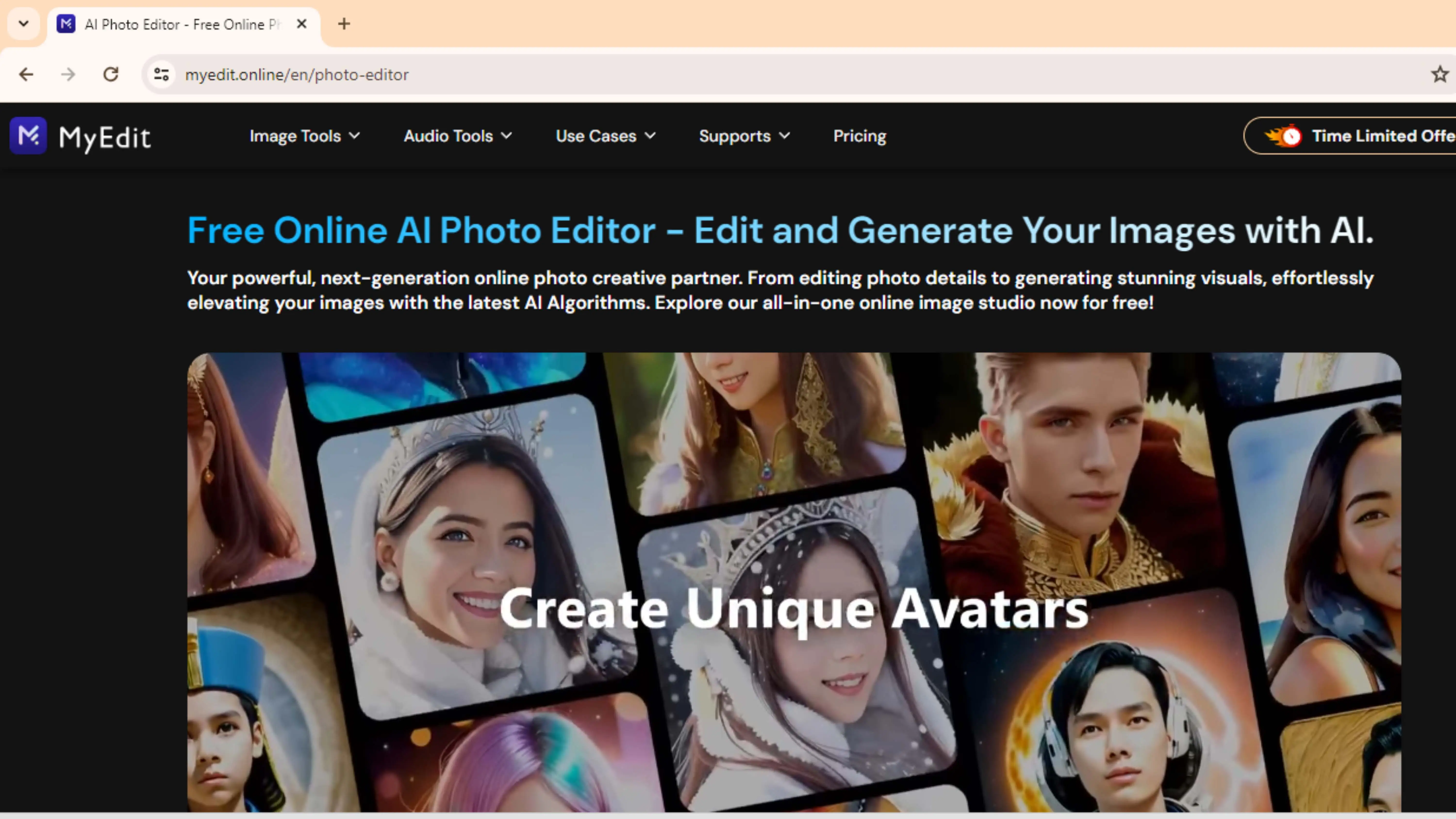Bookmark this page with the star
The width and height of the screenshot is (1456, 819).
[x=1439, y=74]
